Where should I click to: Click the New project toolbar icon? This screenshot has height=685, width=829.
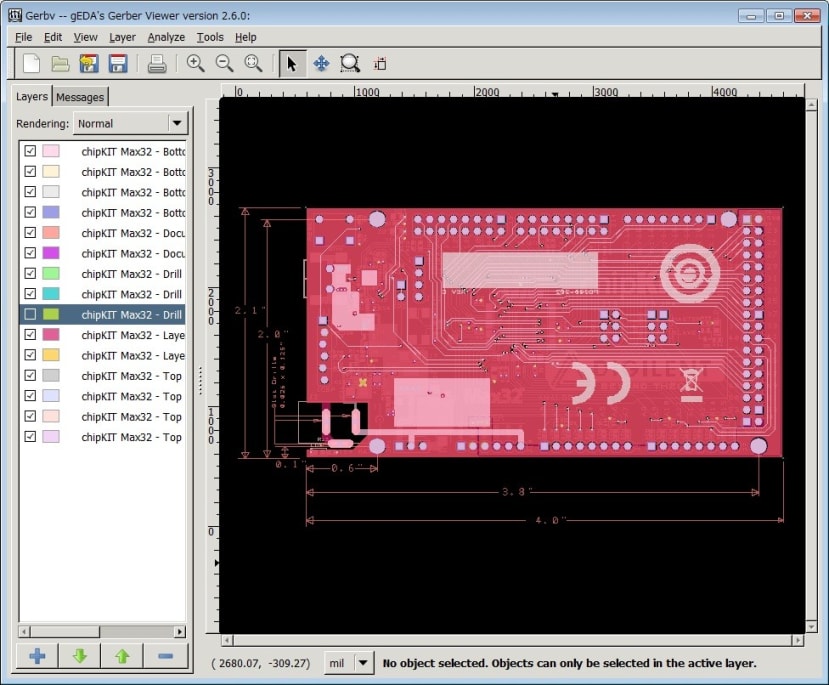point(31,64)
